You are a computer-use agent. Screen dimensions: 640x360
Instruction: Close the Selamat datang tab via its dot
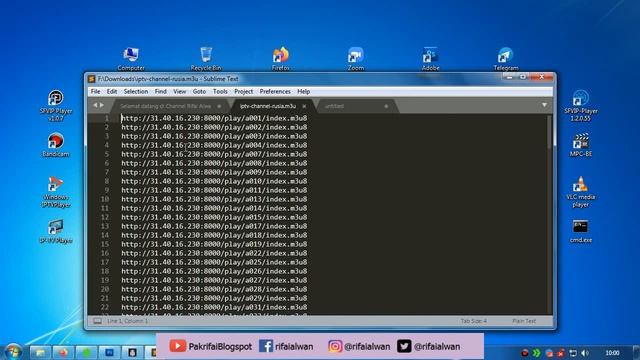(219, 106)
